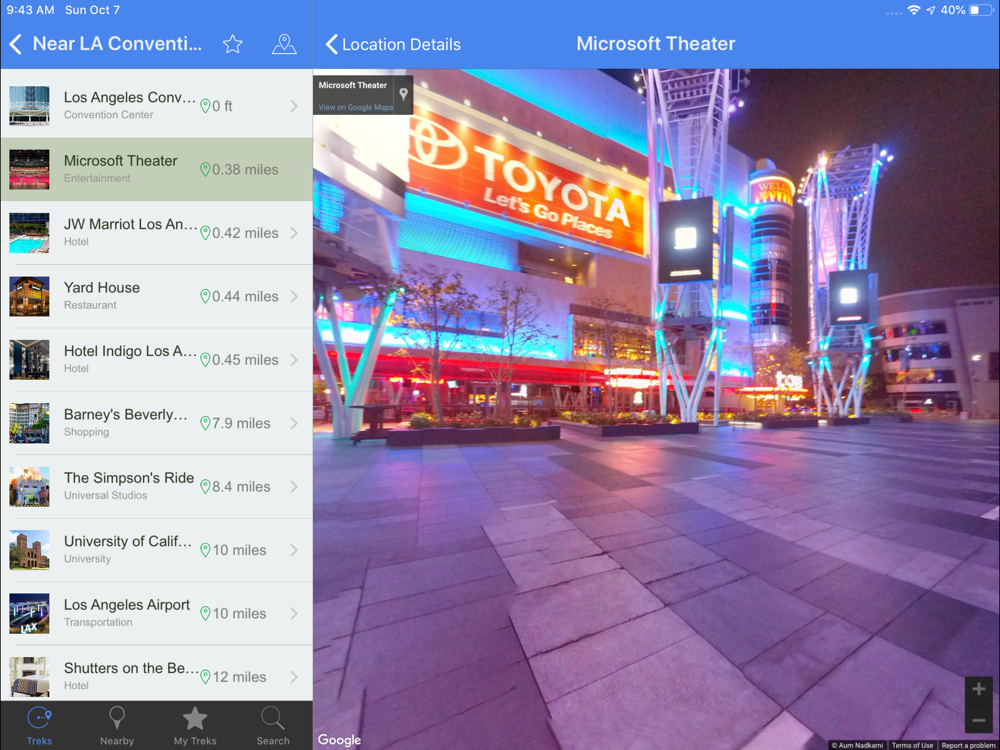Go back to Location Details
The image size is (1000, 750).
[x=393, y=45]
